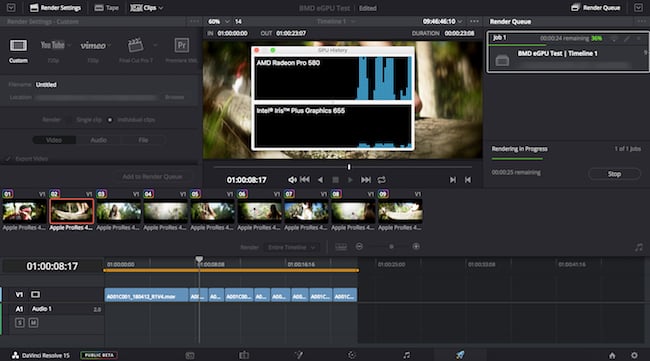650x361 pixels.
Task: Select the Single clip render option
Action: 89,119
